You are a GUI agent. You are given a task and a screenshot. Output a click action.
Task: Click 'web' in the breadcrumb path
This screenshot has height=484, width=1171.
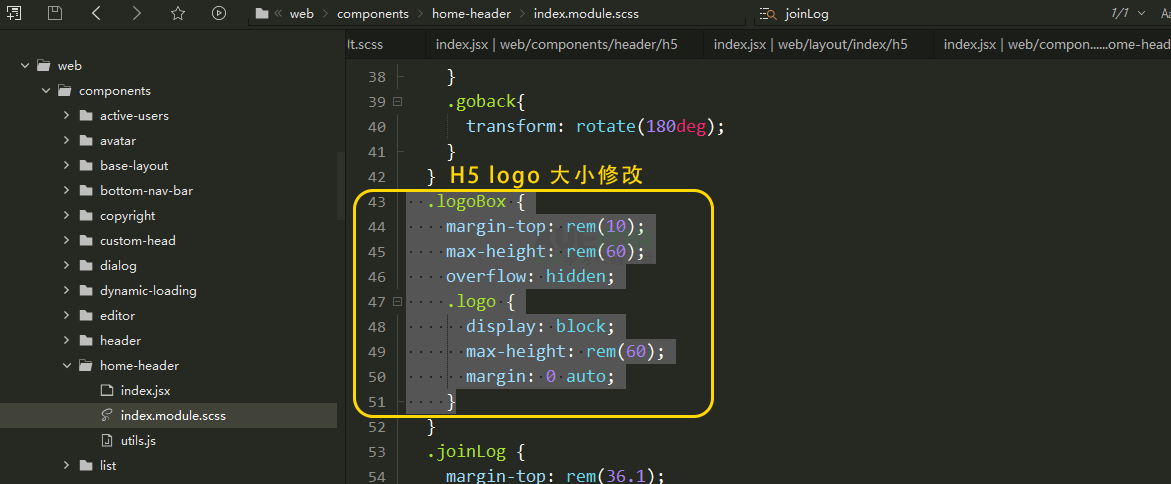[302, 13]
